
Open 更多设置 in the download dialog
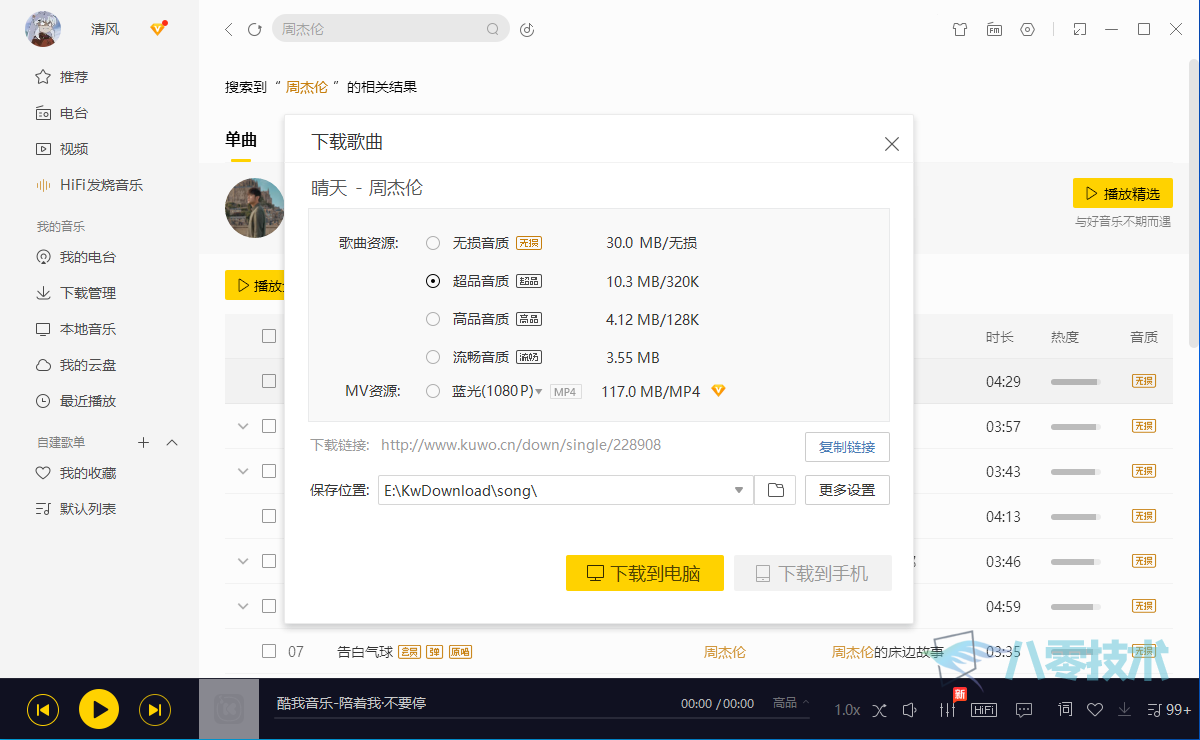pyautogui.click(x=847, y=490)
